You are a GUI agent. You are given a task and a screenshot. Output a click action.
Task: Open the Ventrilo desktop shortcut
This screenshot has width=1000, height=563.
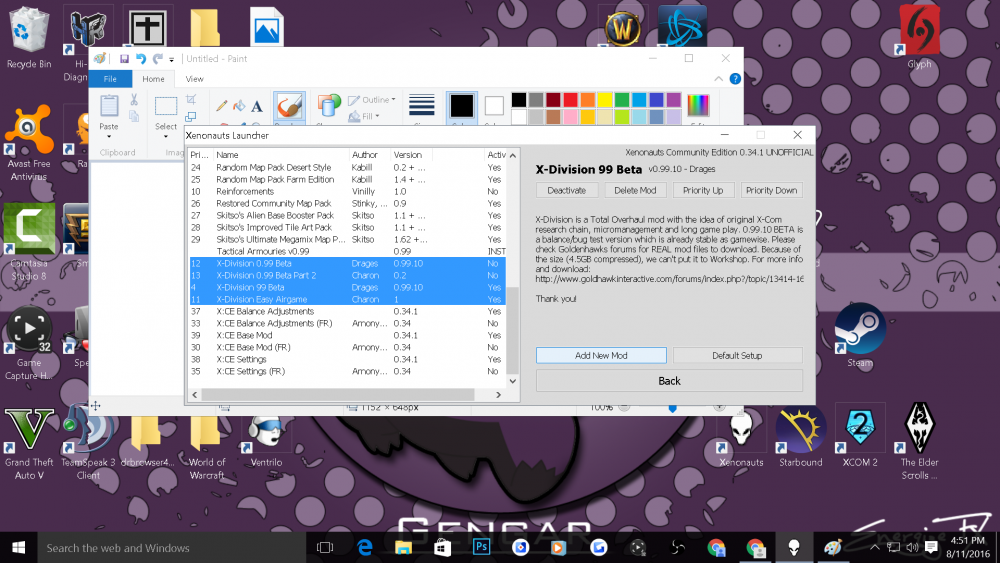[266, 440]
